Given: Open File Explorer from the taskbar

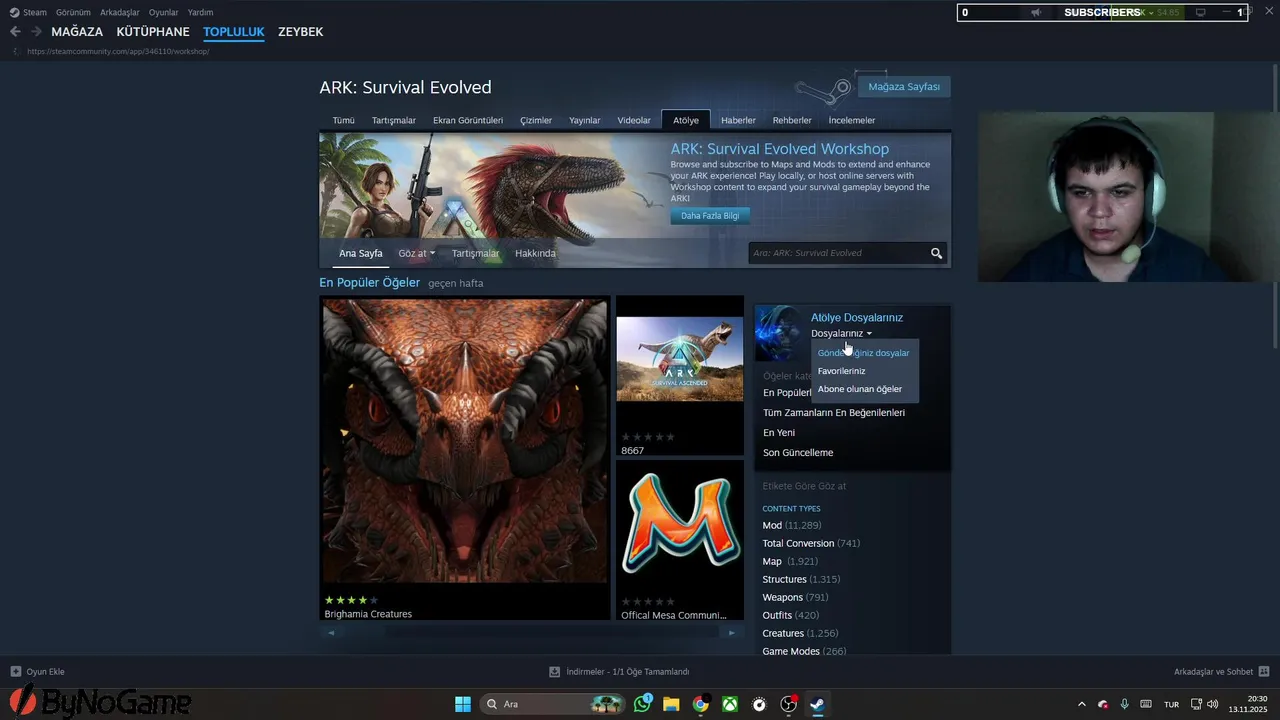Looking at the screenshot, I should coord(671,704).
